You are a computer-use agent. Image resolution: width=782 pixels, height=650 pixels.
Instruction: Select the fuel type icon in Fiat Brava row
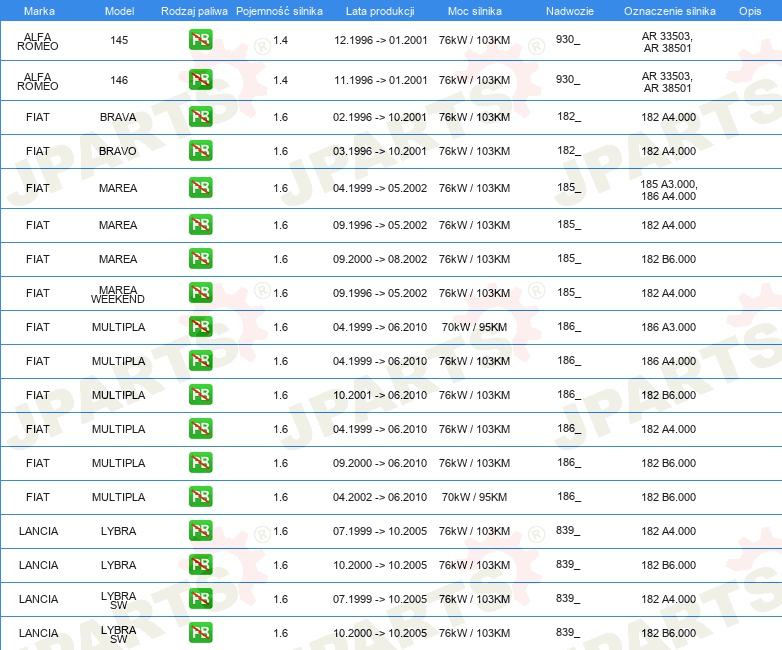pyautogui.click(x=200, y=117)
